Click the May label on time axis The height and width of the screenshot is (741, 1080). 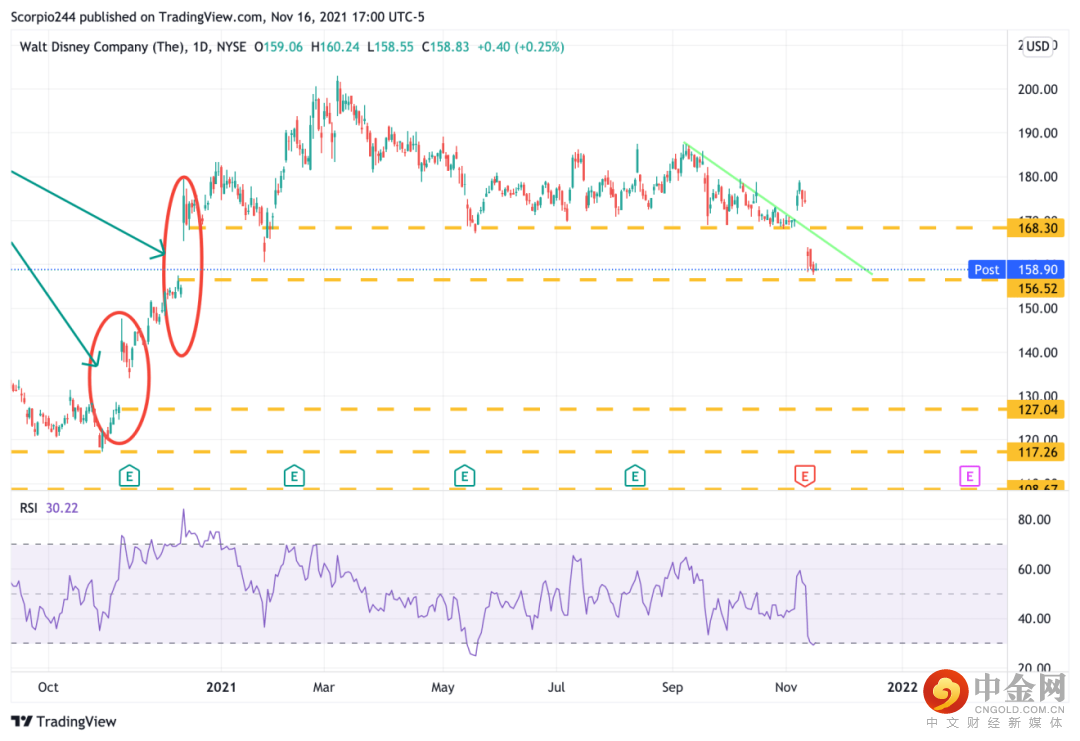point(443,687)
